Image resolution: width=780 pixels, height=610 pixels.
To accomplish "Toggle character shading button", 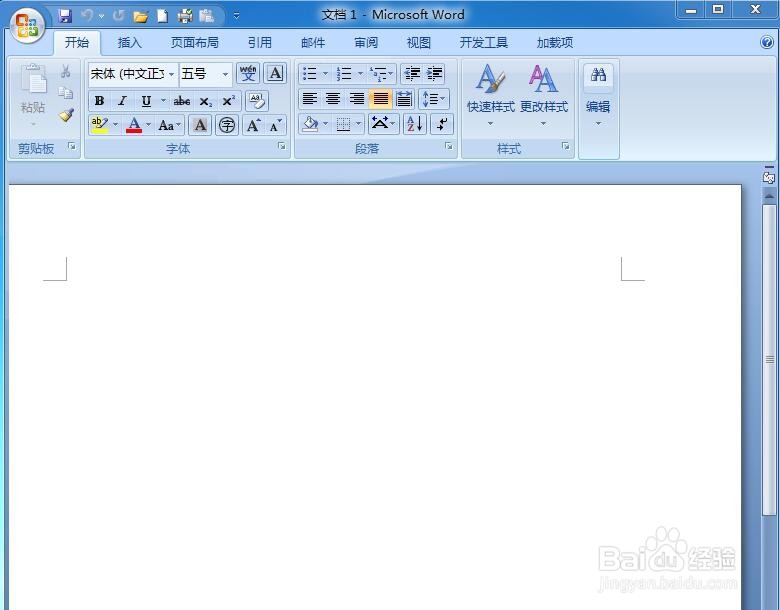I will coord(200,125).
